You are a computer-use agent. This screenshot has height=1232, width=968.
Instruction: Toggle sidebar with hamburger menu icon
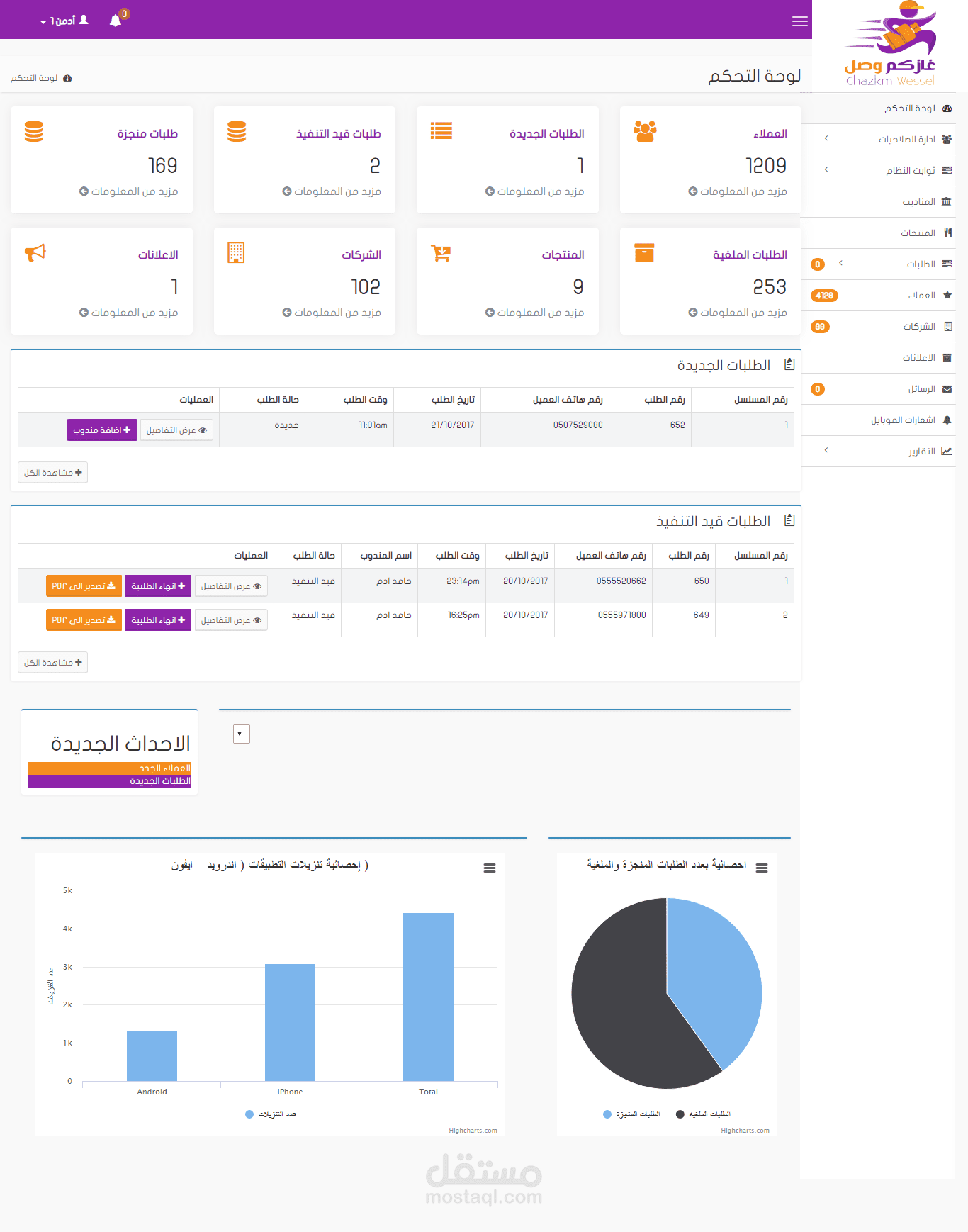(x=800, y=21)
